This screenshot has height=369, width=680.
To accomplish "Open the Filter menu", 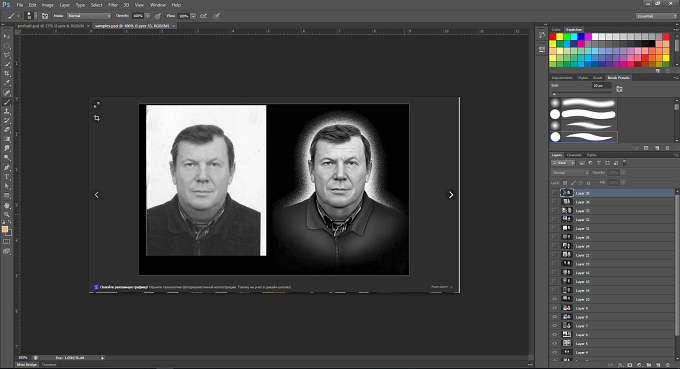I will [113, 5].
